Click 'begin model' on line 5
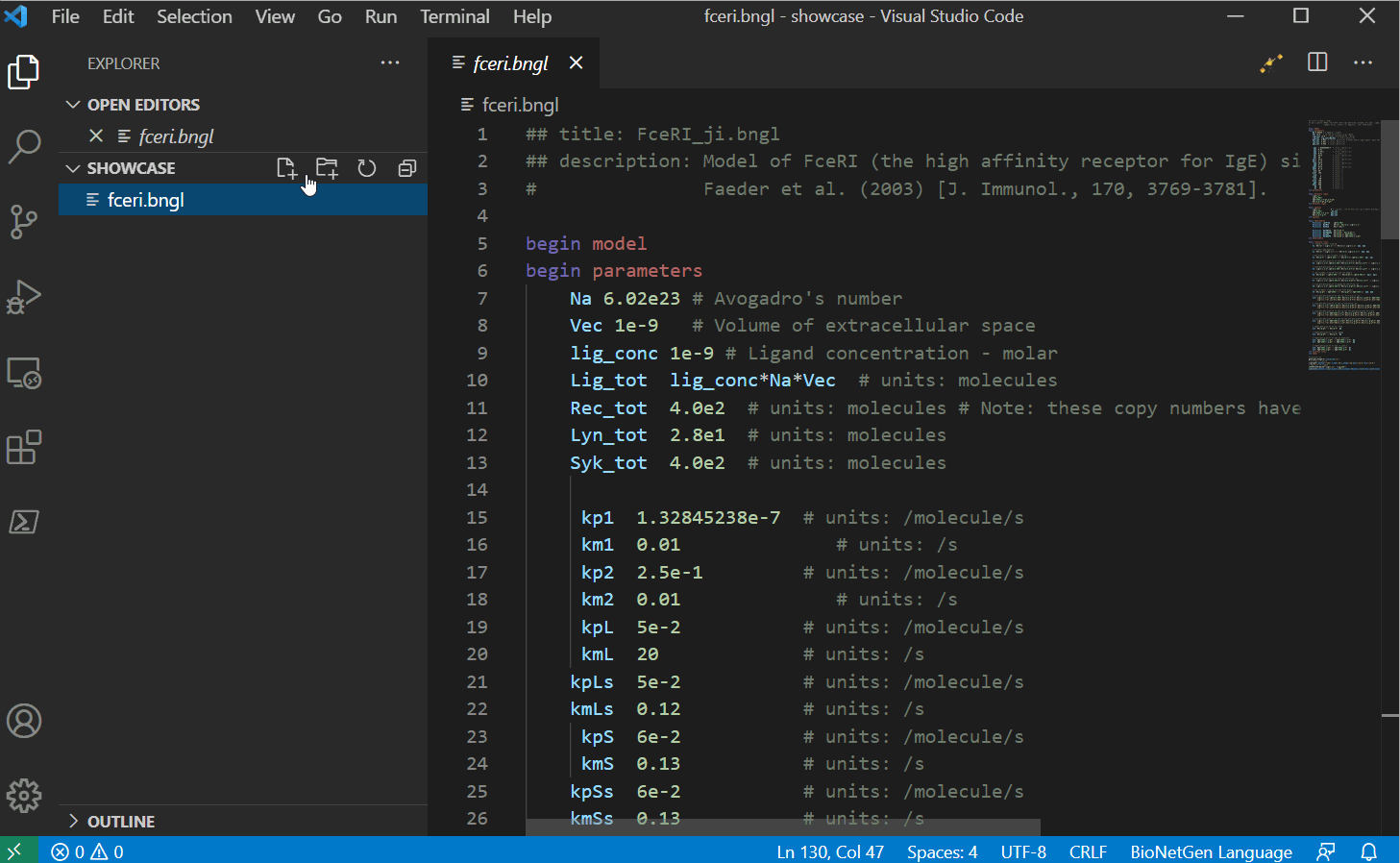1400x863 pixels. 586,243
